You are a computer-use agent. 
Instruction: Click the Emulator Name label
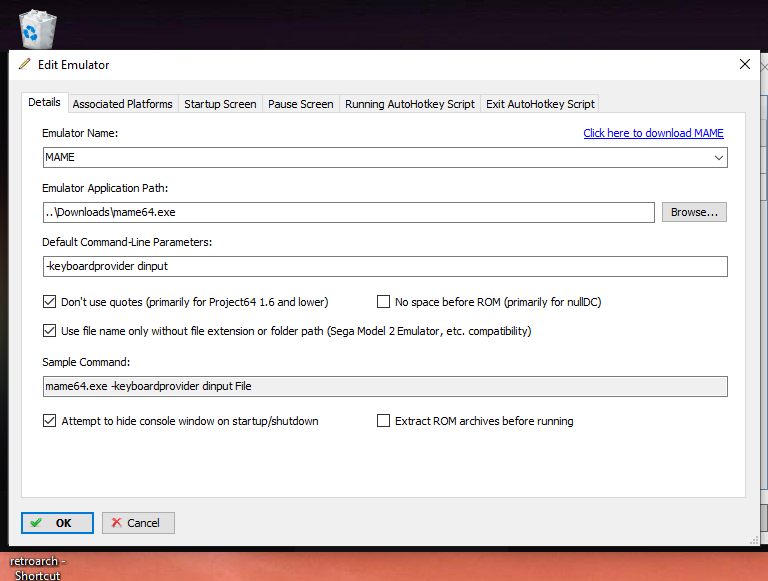pos(80,133)
